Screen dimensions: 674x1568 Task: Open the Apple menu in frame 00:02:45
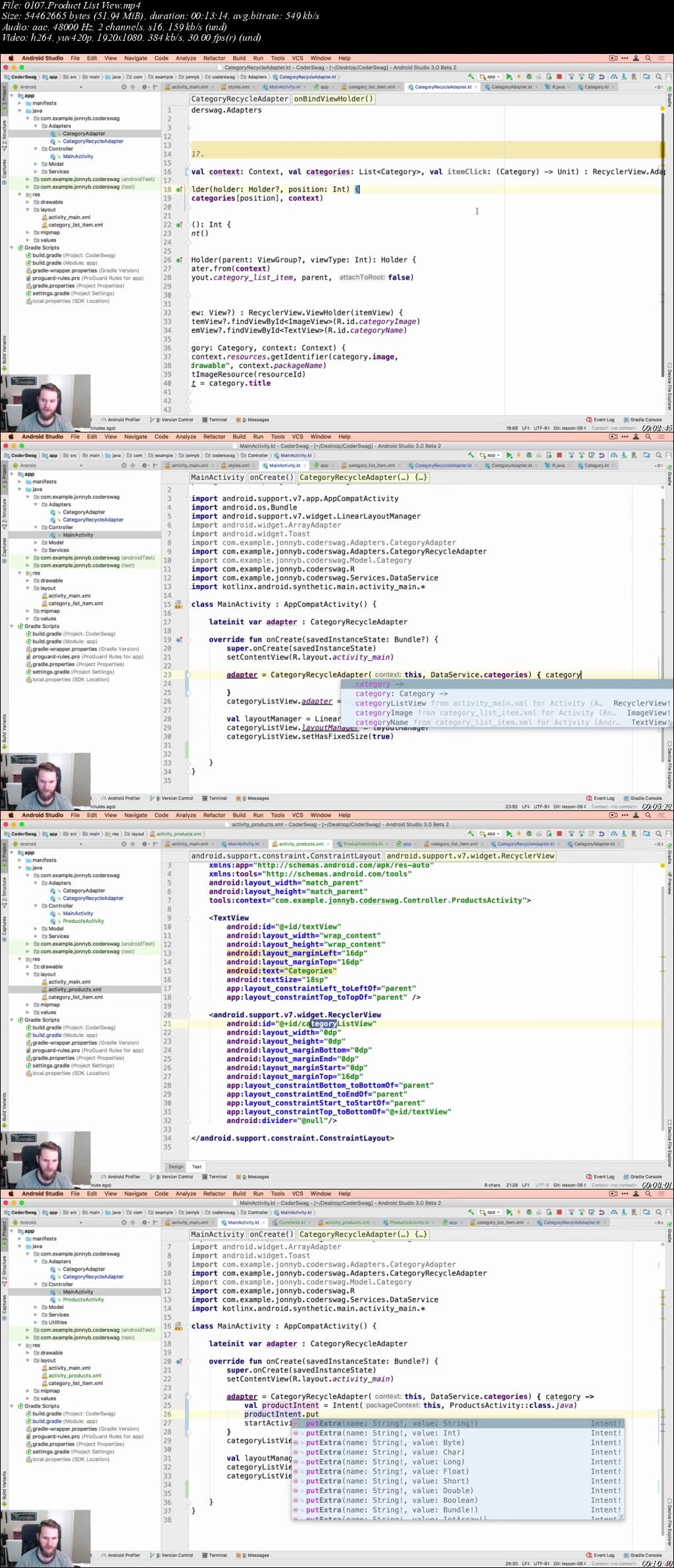coord(12,58)
